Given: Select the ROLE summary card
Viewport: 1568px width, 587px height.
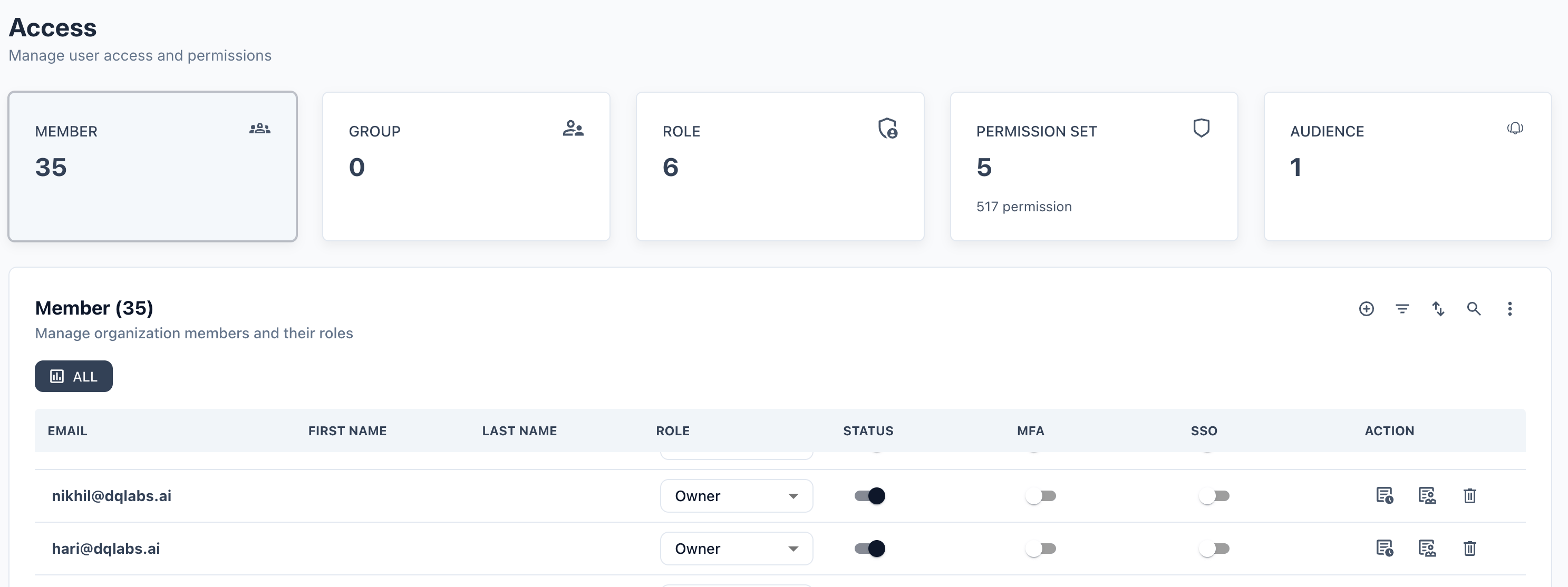Looking at the screenshot, I should (780, 166).
